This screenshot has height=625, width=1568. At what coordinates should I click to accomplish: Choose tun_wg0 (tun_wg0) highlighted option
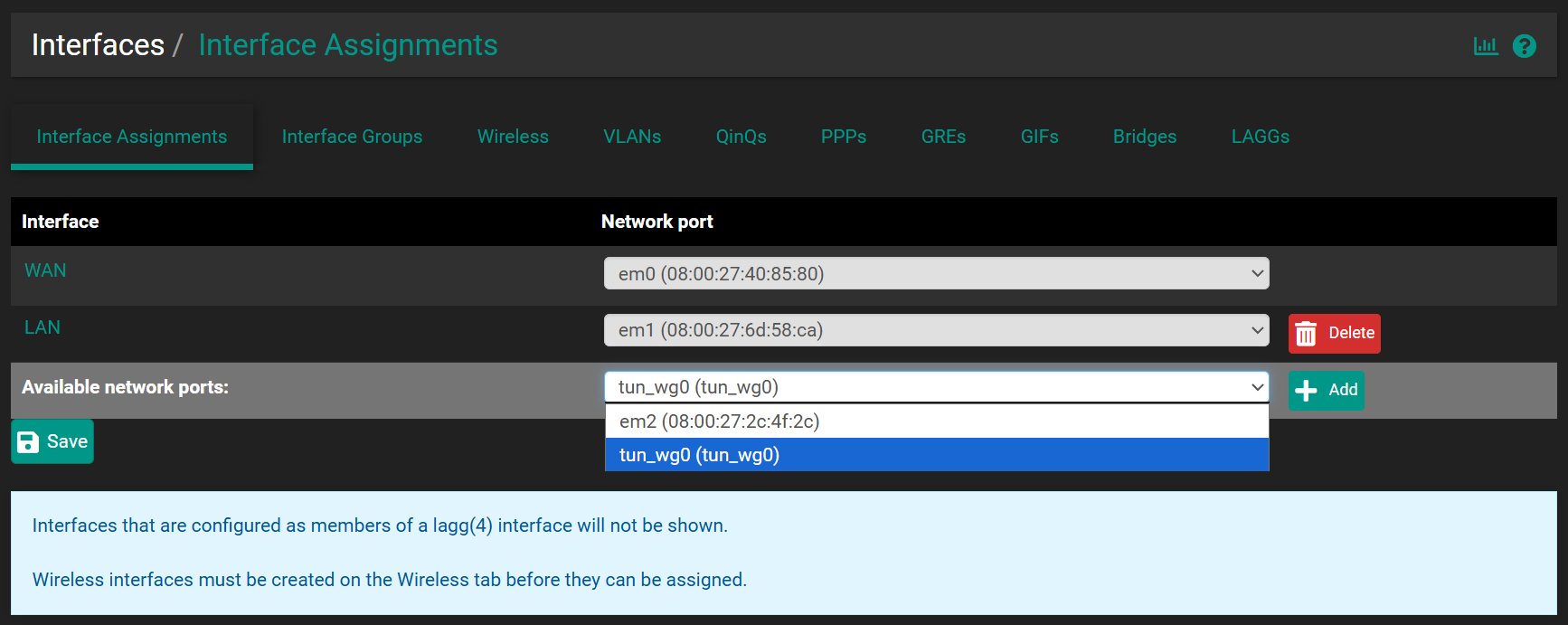coord(937,455)
